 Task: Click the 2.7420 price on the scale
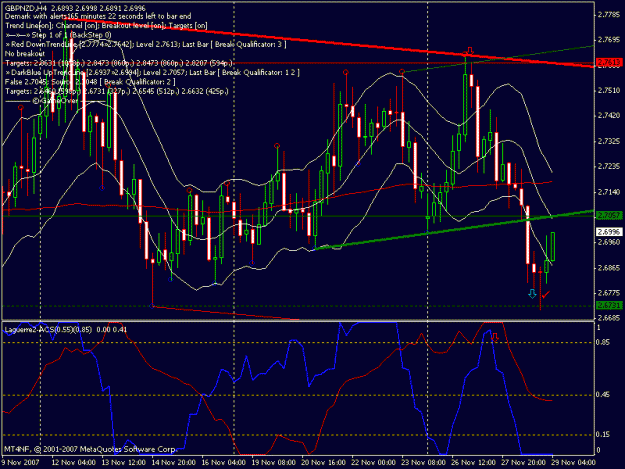[609, 116]
